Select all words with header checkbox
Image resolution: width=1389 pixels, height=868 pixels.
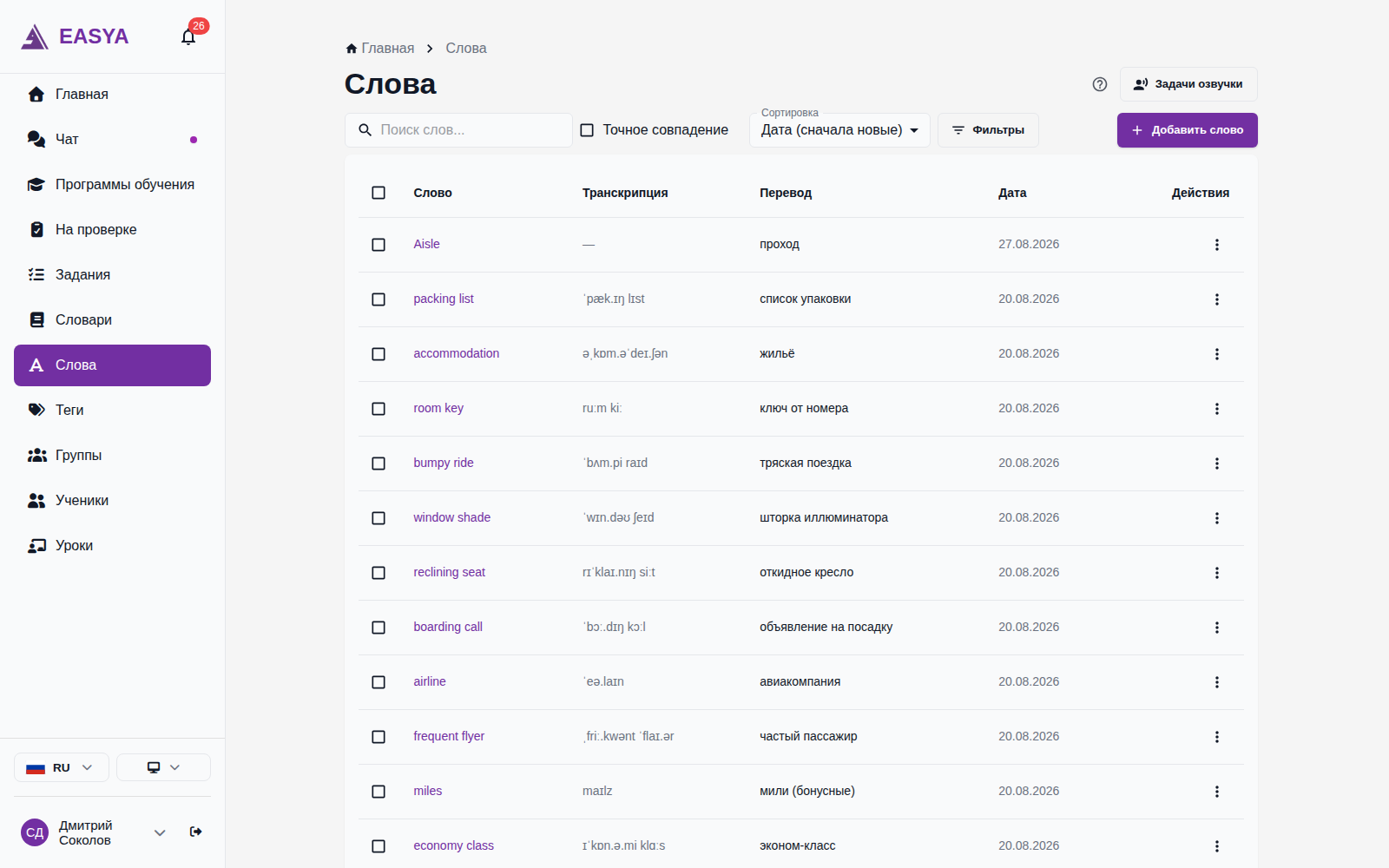(x=379, y=193)
